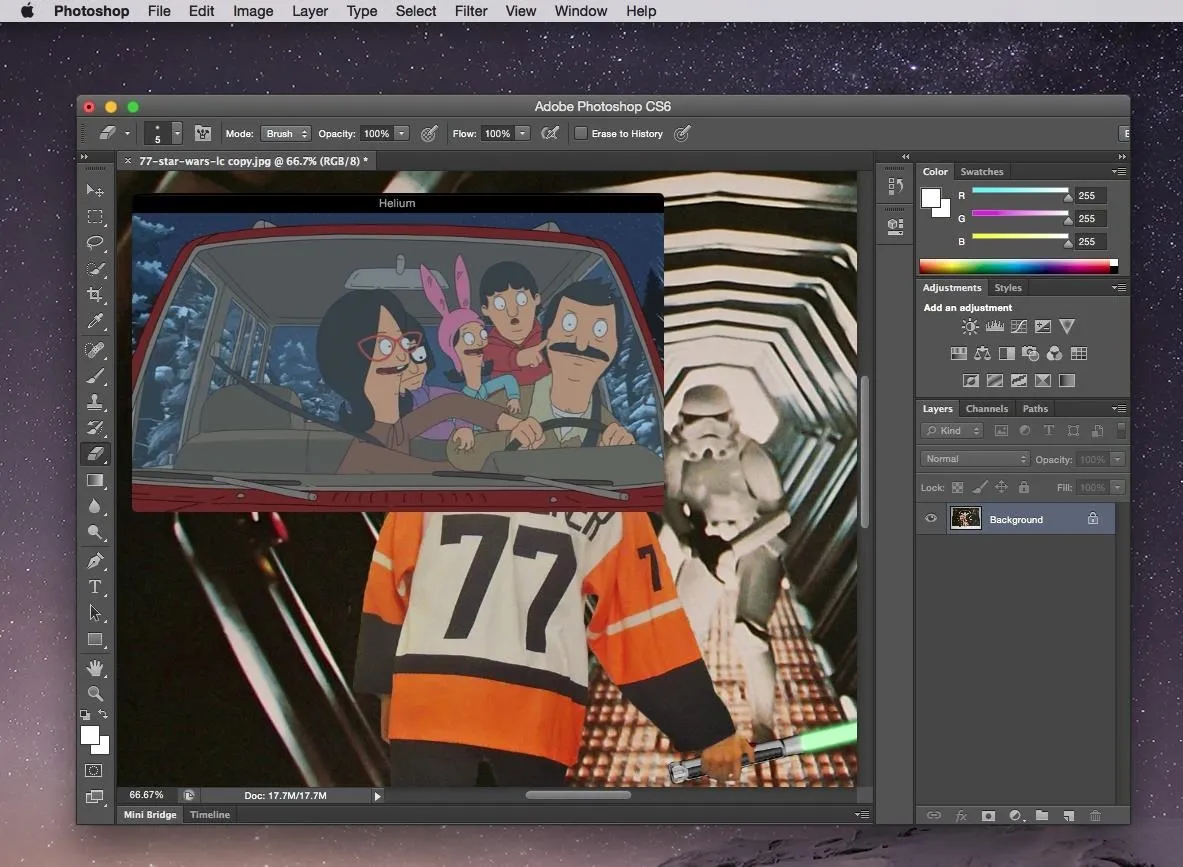Select the Type tool
Viewport: 1183px width, 867px height.
[95, 587]
